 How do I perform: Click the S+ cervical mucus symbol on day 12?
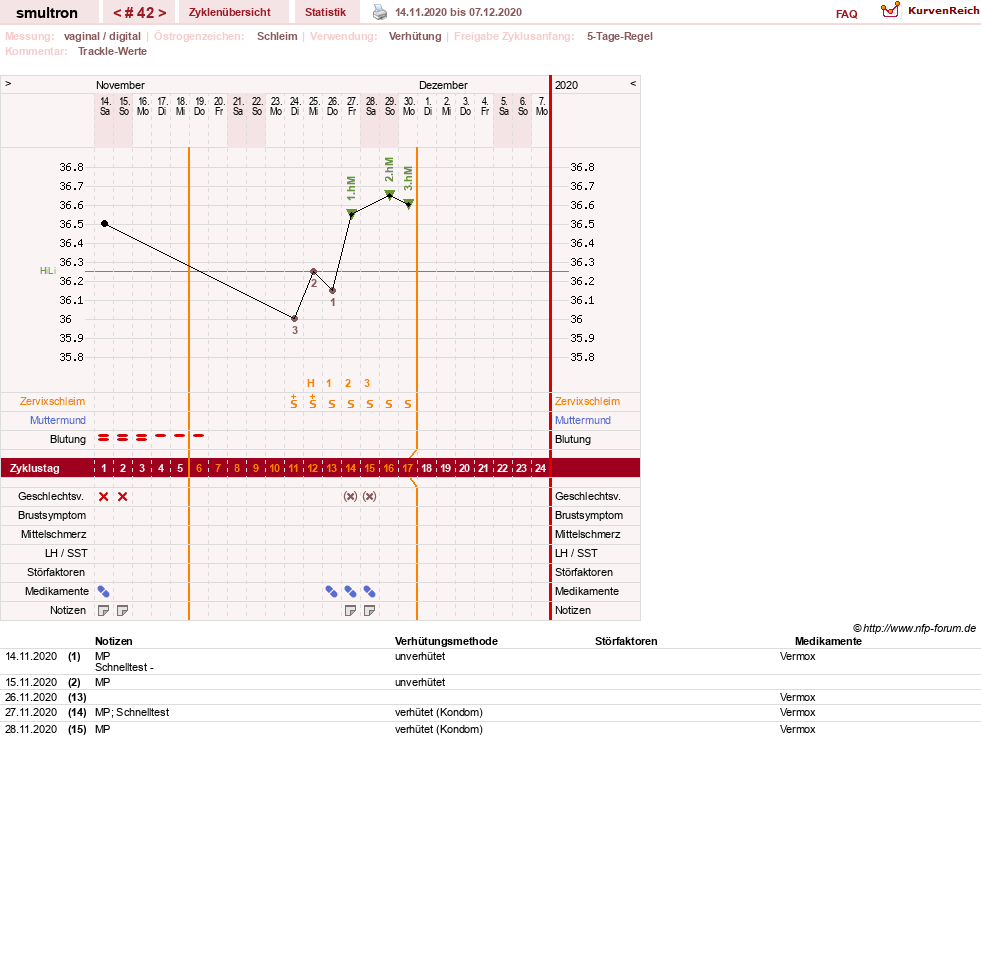(x=313, y=402)
